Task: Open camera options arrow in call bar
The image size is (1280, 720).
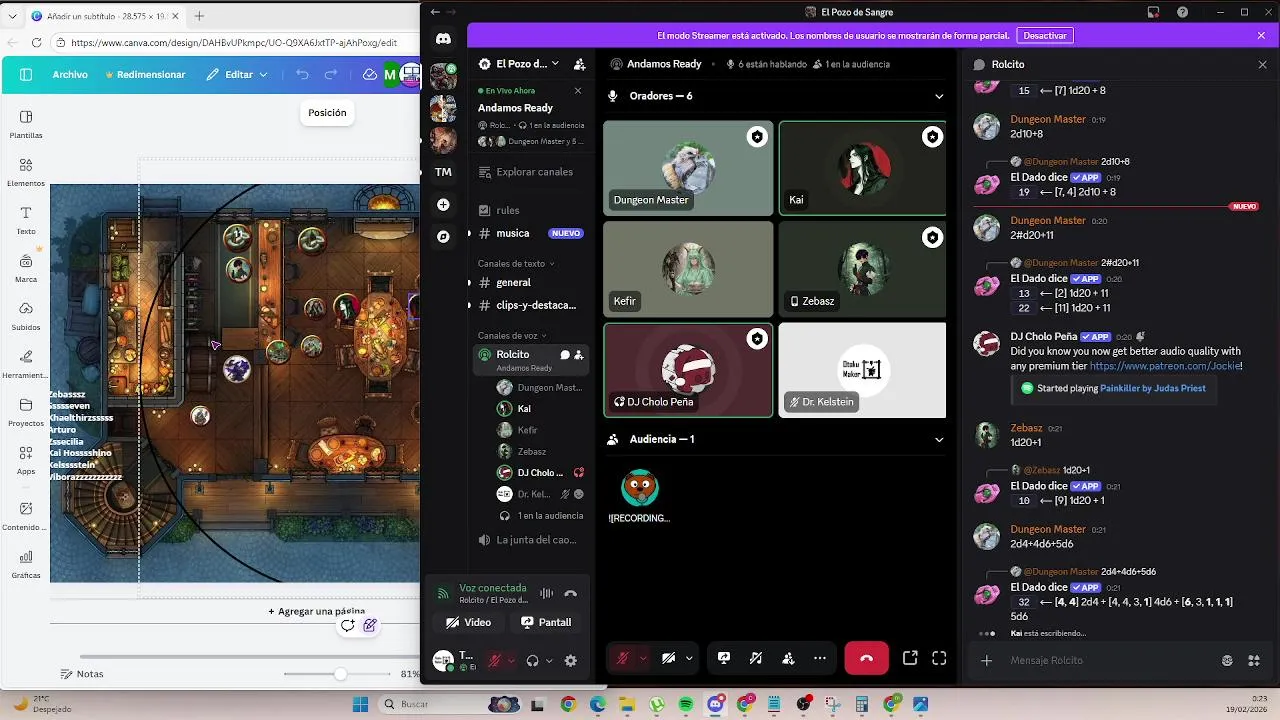Action: point(689,658)
